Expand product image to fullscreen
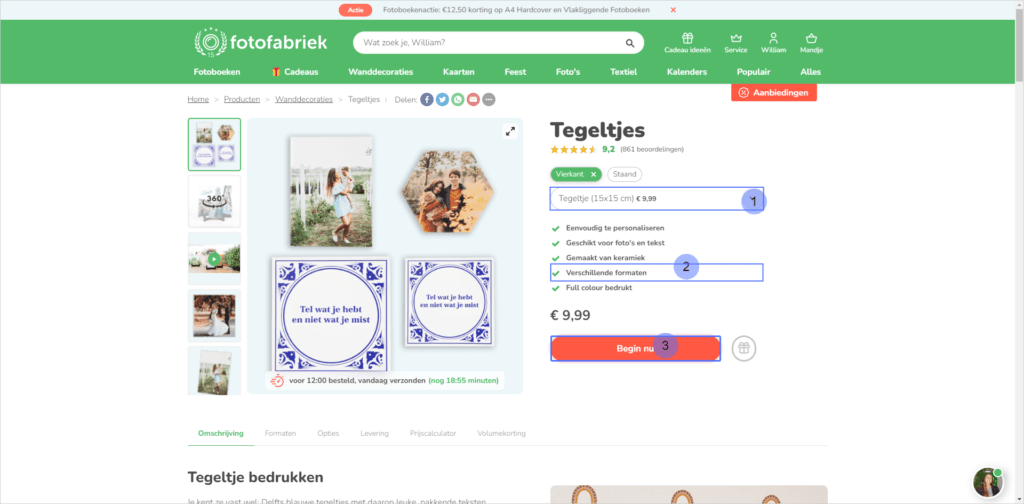Viewport: 1024px width, 504px height. click(510, 131)
